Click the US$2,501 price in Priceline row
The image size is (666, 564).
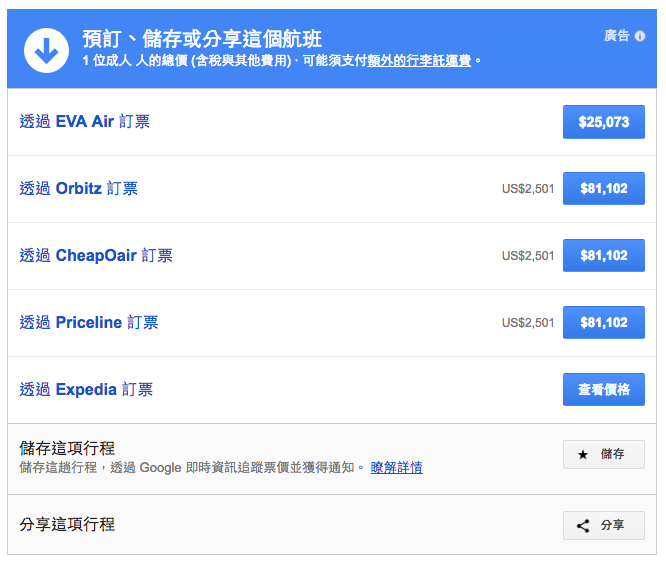528,323
